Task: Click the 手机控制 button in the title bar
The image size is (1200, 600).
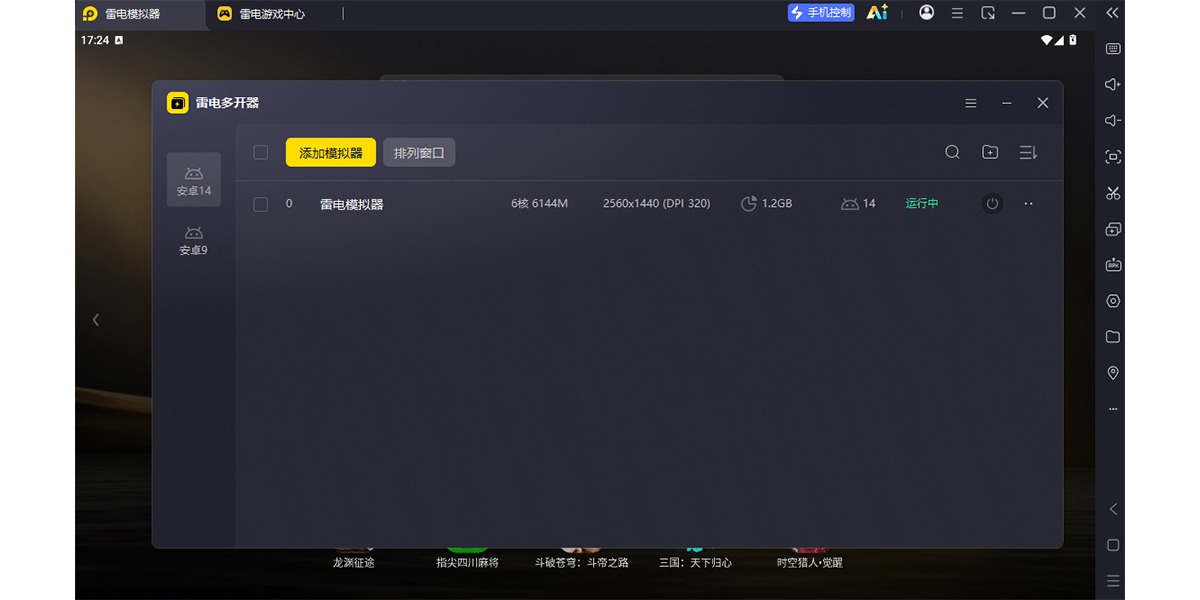Action: coord(821,13)
